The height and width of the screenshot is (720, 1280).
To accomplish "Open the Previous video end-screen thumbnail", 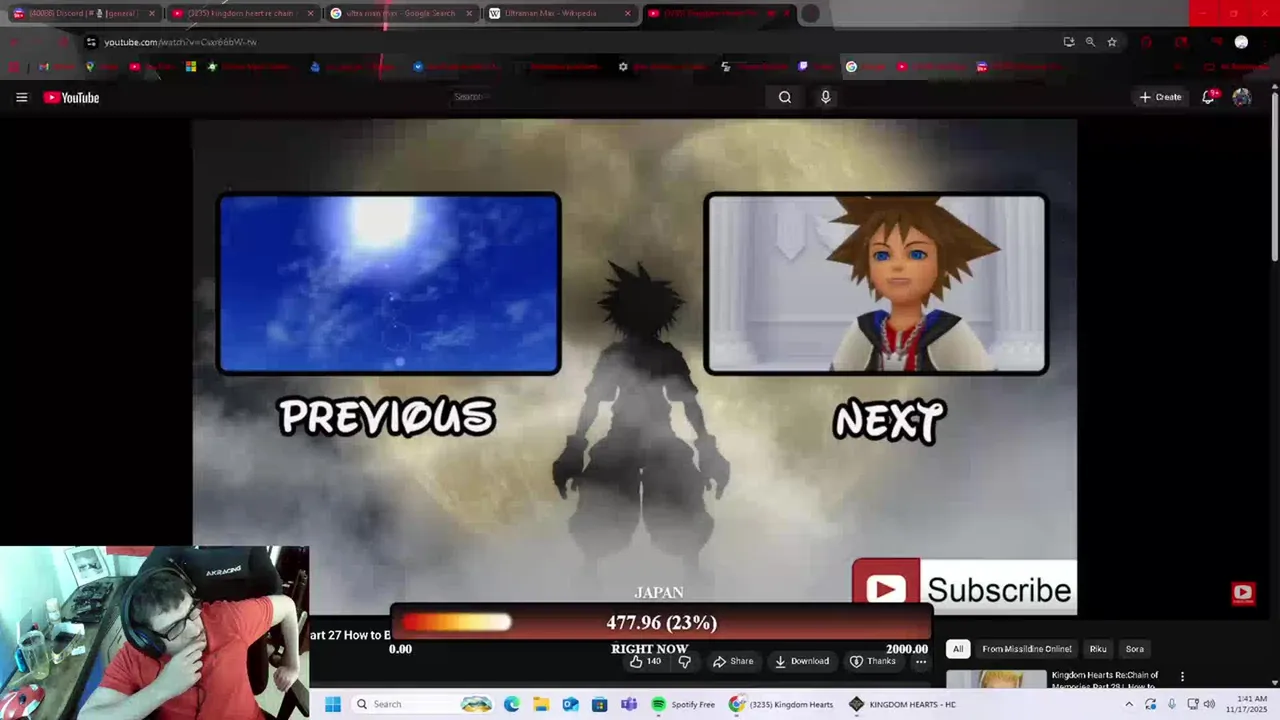I will (389, 284).
